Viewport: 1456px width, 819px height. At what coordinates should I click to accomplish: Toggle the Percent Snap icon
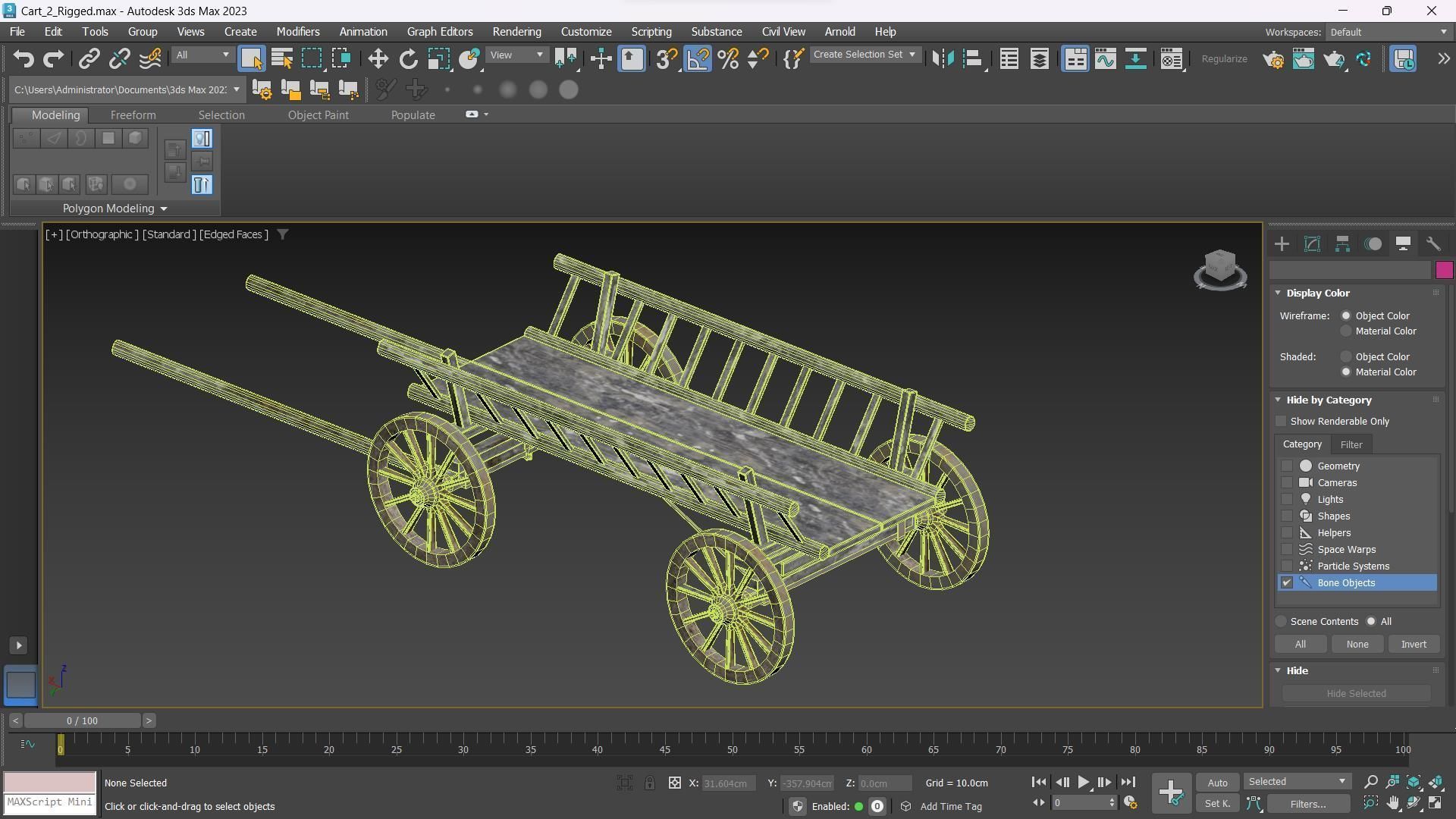click(x=728, y=59)
